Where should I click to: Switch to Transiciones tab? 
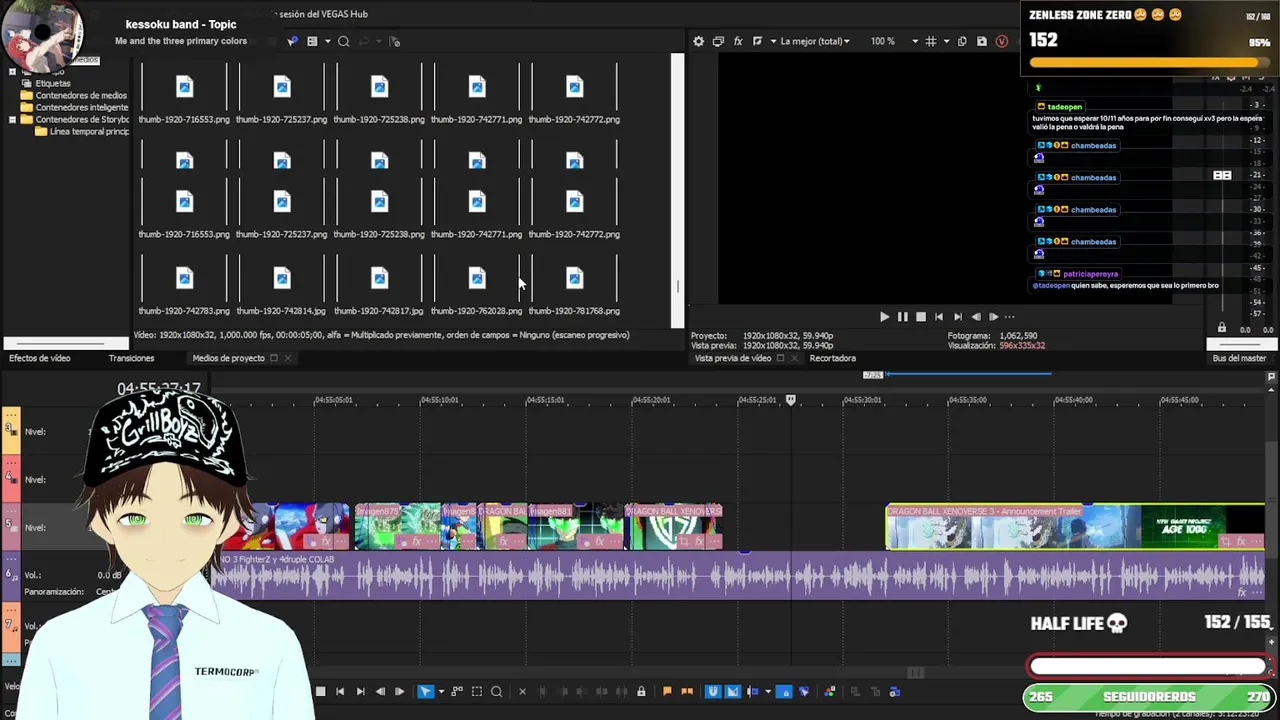tap(131, 358)
